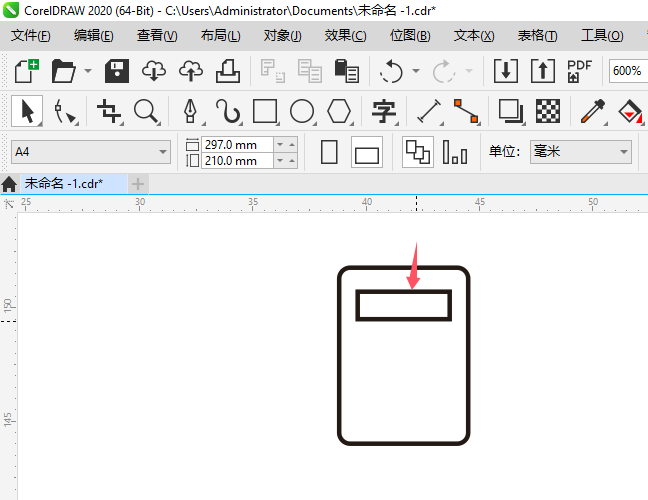The image size is (648, 500).
Task: Open the Undo history dropdown arrow
Action: (416, 71)
